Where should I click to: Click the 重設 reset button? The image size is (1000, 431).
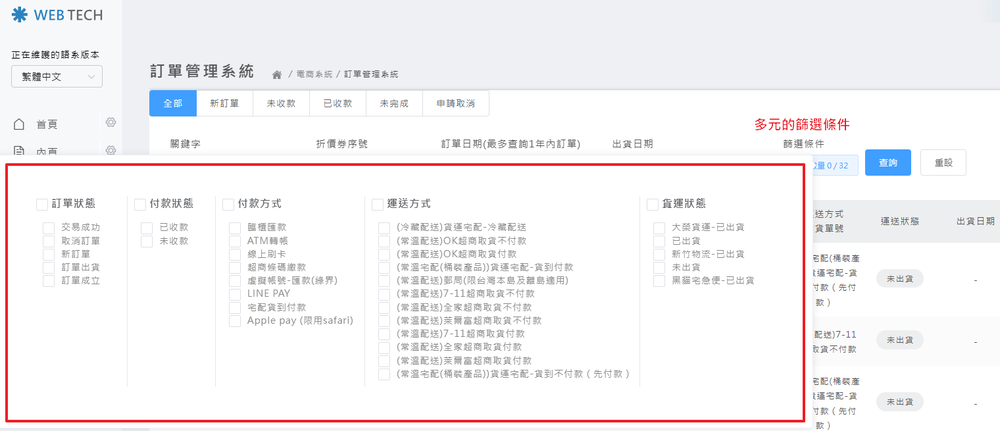coord(943,163)
